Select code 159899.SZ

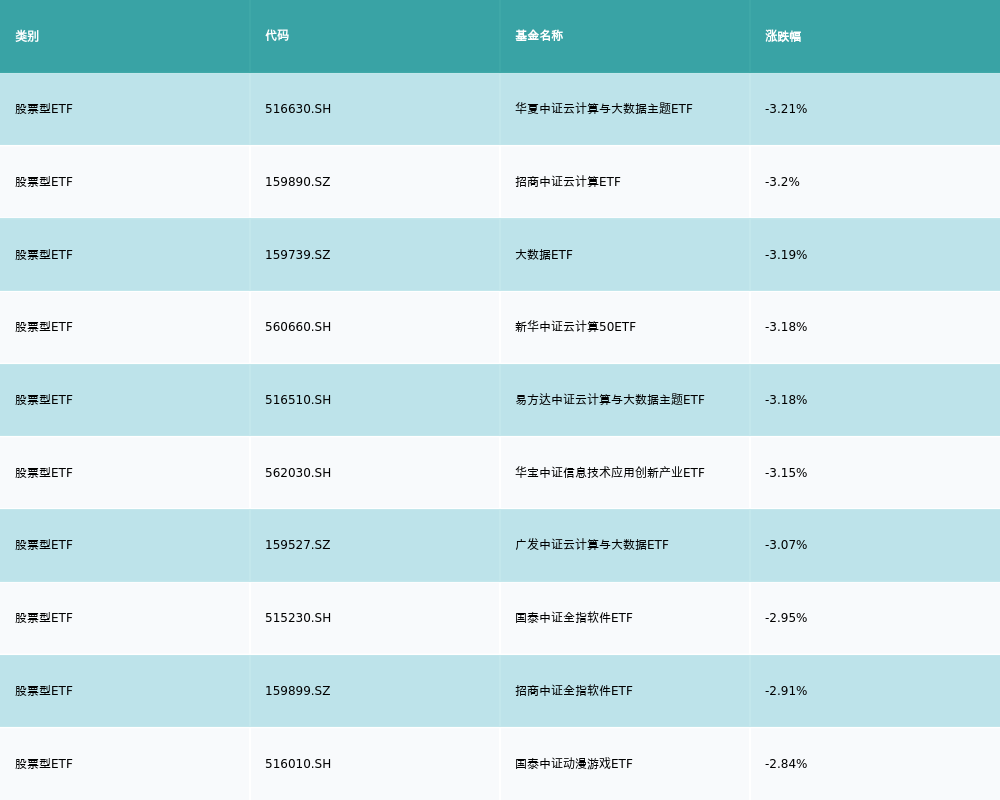298,691
